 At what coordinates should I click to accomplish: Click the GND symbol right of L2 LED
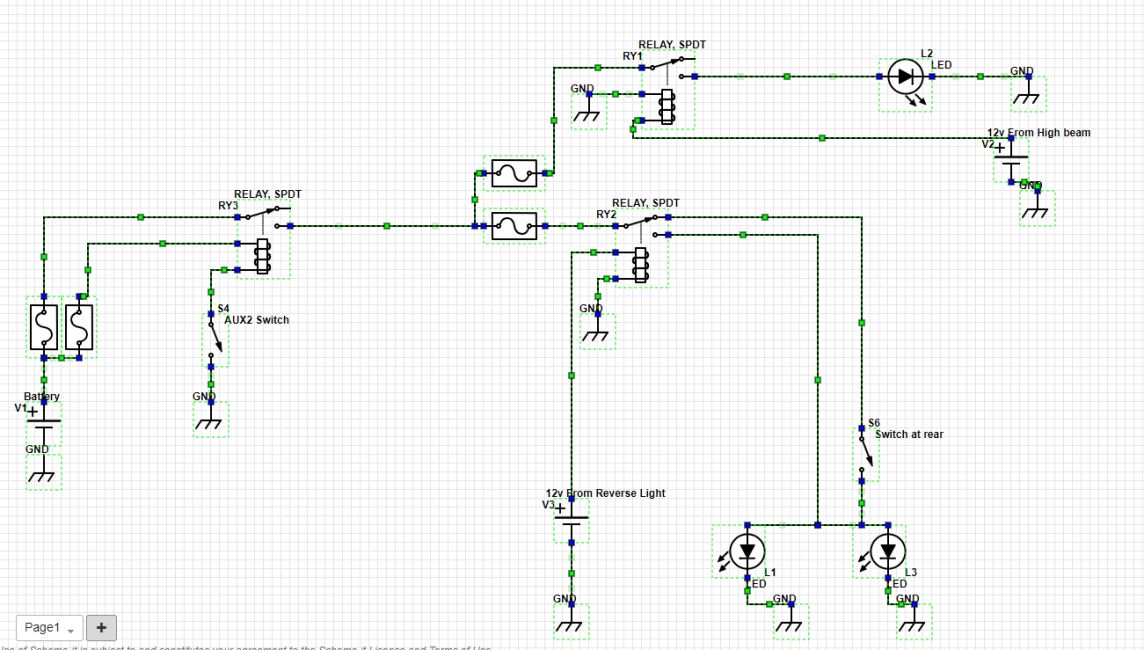pyautogui.click(x=1029, y=93)
